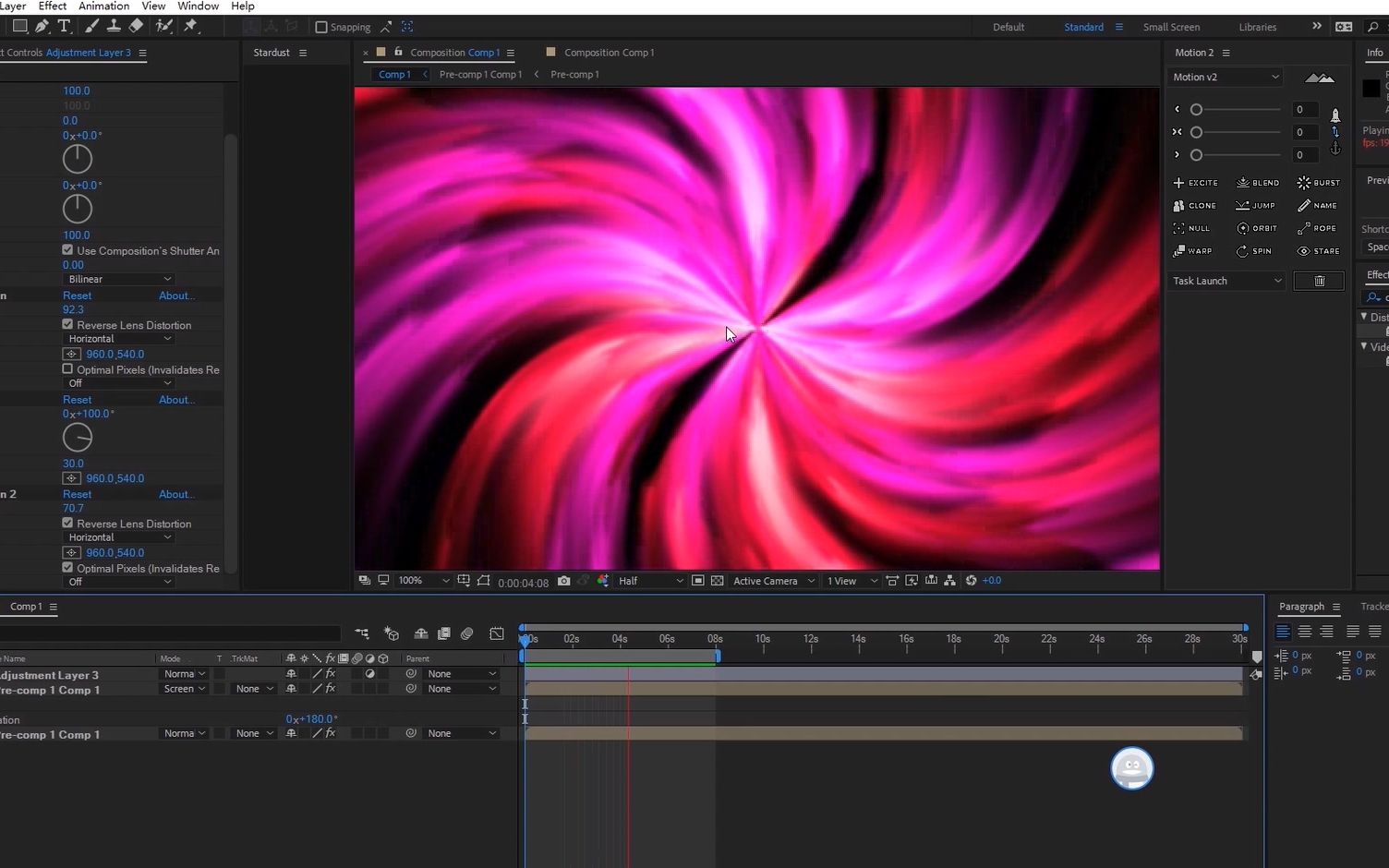
Task: Toggle Frame Blending for timeline
Action: (443, 633)
